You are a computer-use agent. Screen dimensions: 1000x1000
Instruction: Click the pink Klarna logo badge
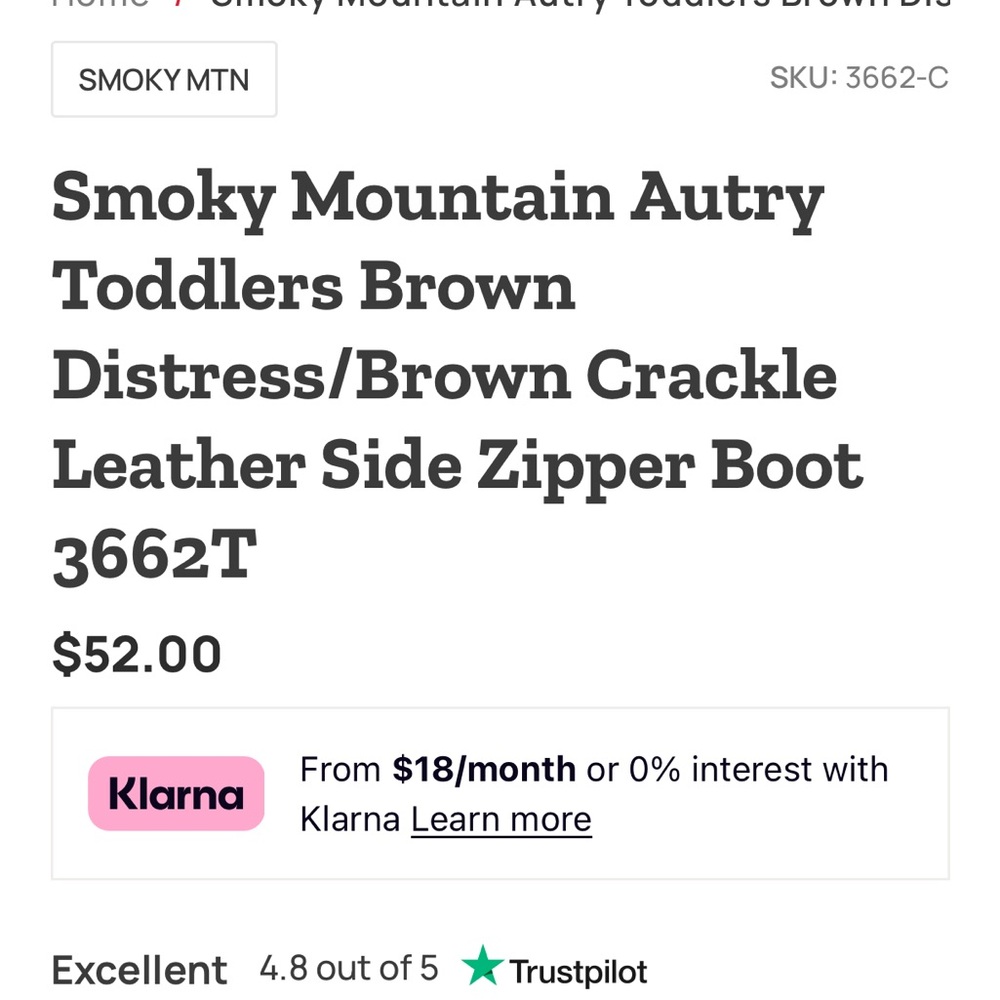176,794
